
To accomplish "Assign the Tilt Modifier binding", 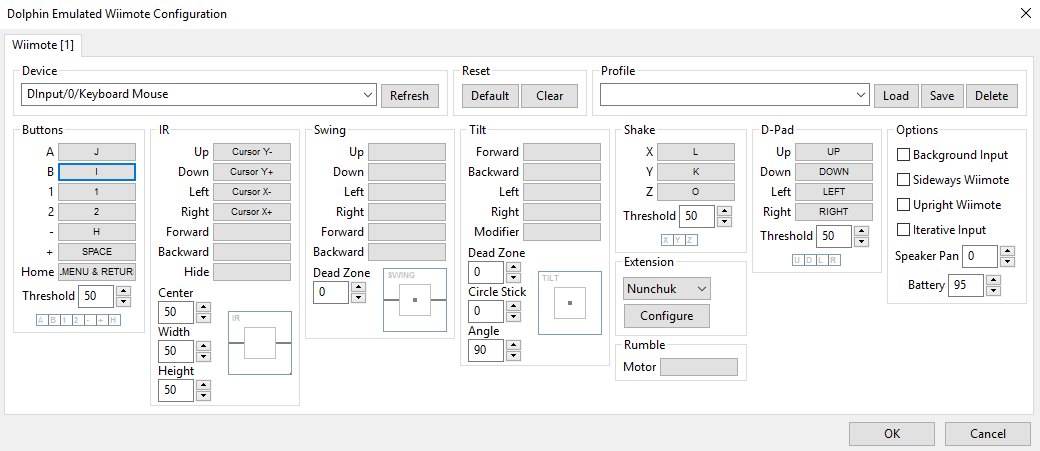I will coord(562,231).
